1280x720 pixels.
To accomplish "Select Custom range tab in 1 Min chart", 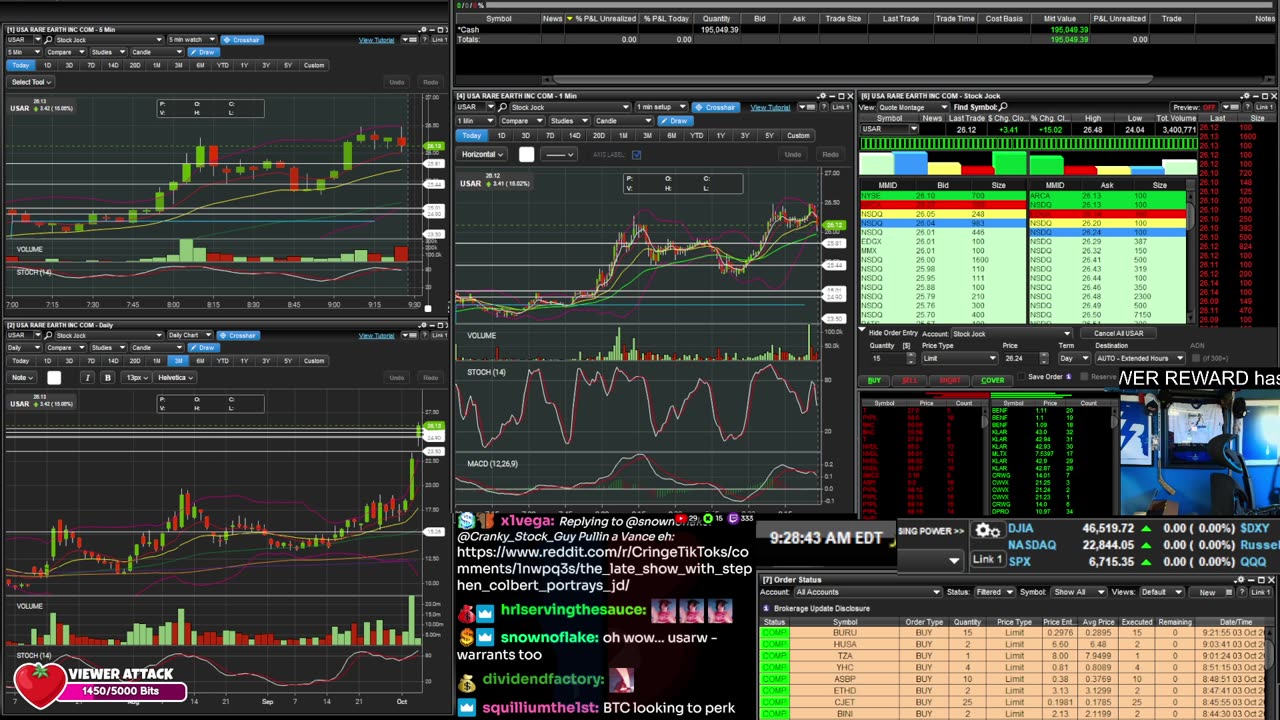I will [x=798, y=135].
